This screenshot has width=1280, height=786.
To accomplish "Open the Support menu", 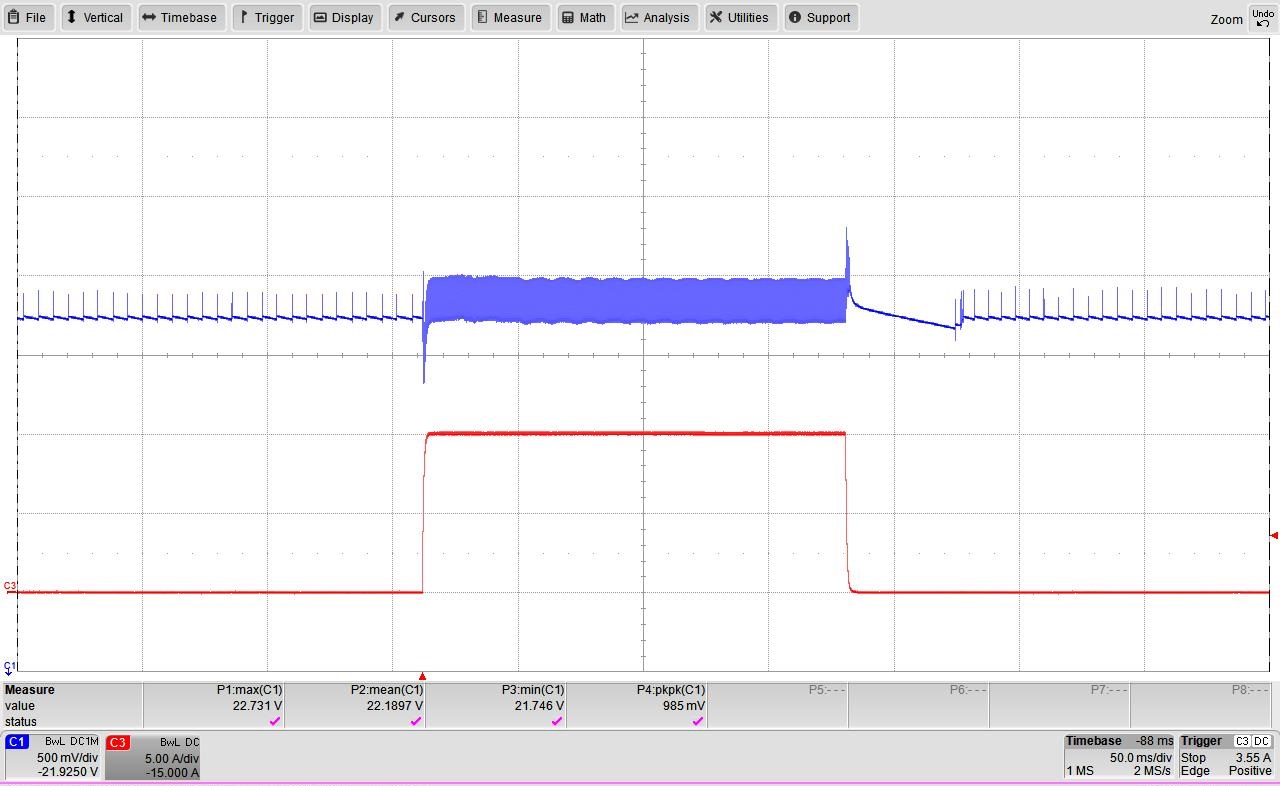I will 820,17.
